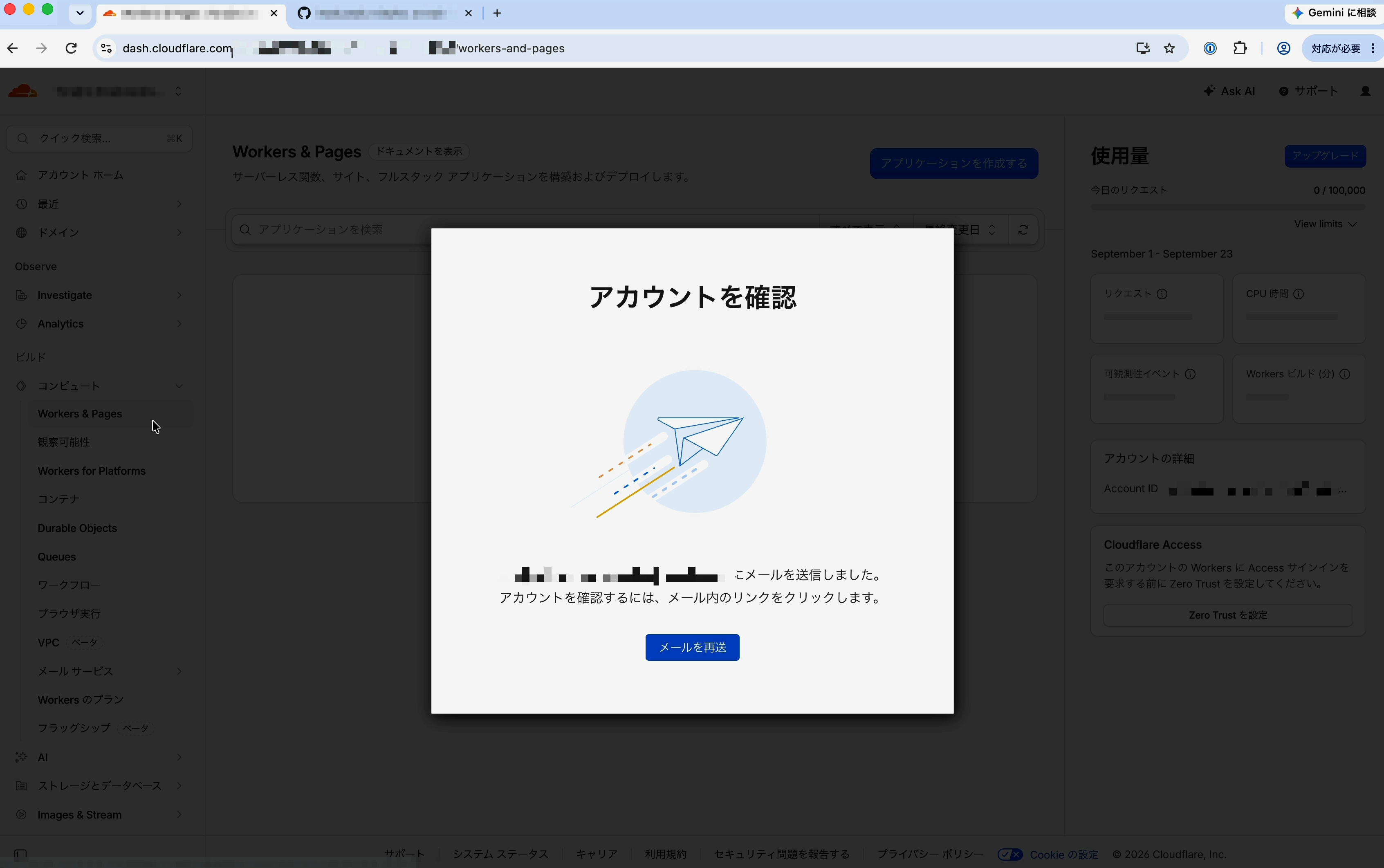Click the info icon next to Workers ビルド
This screenshot has height=868, width=1384.
[x=1344, y=374]
